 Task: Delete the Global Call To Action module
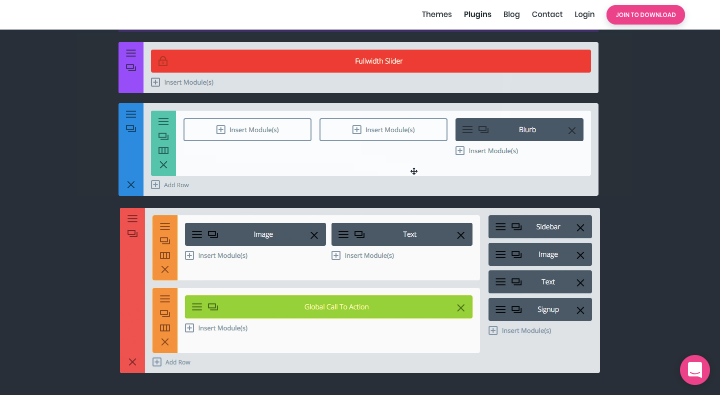point(461,308)
